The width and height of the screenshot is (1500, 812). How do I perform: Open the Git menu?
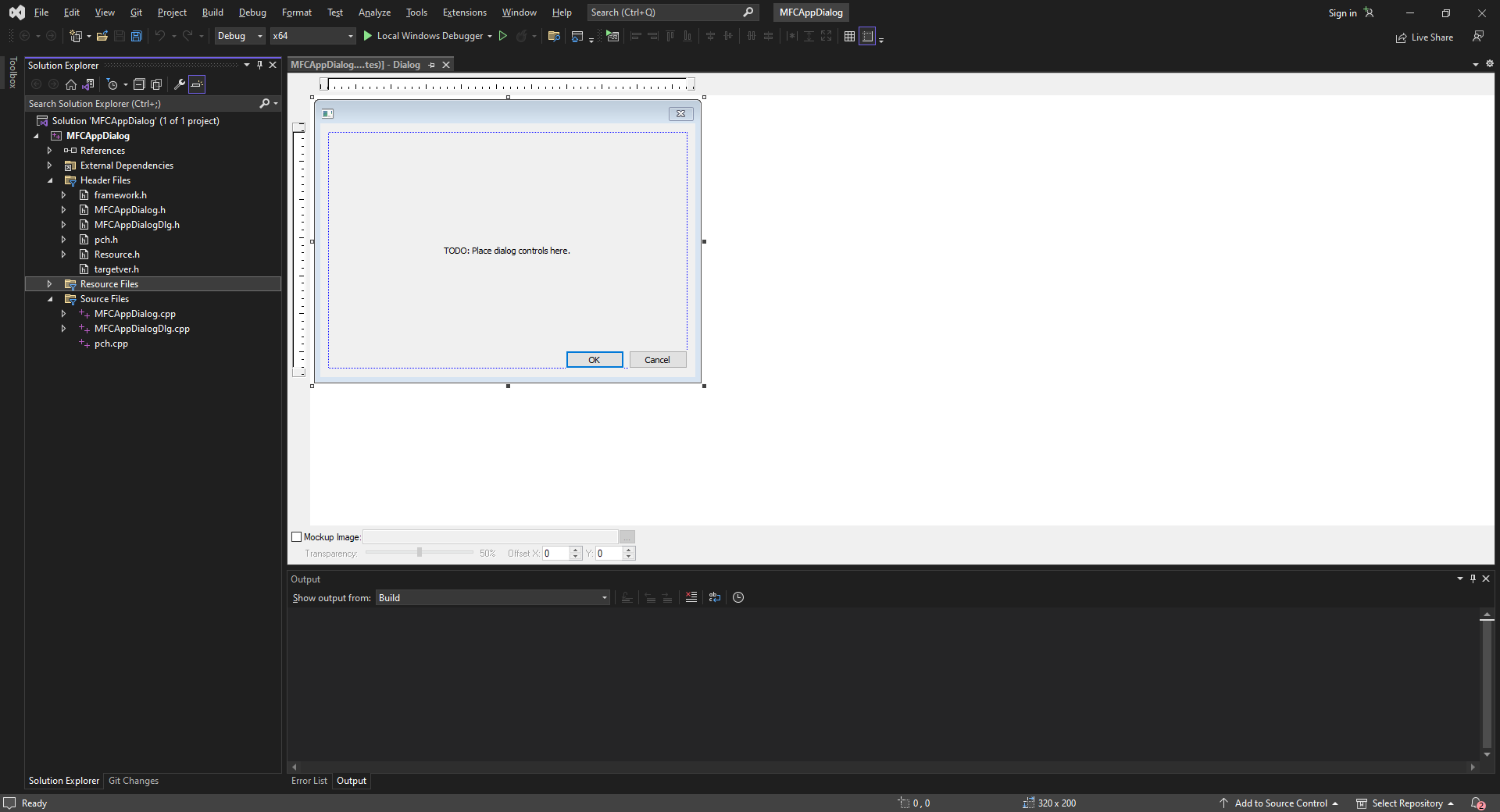135,12
